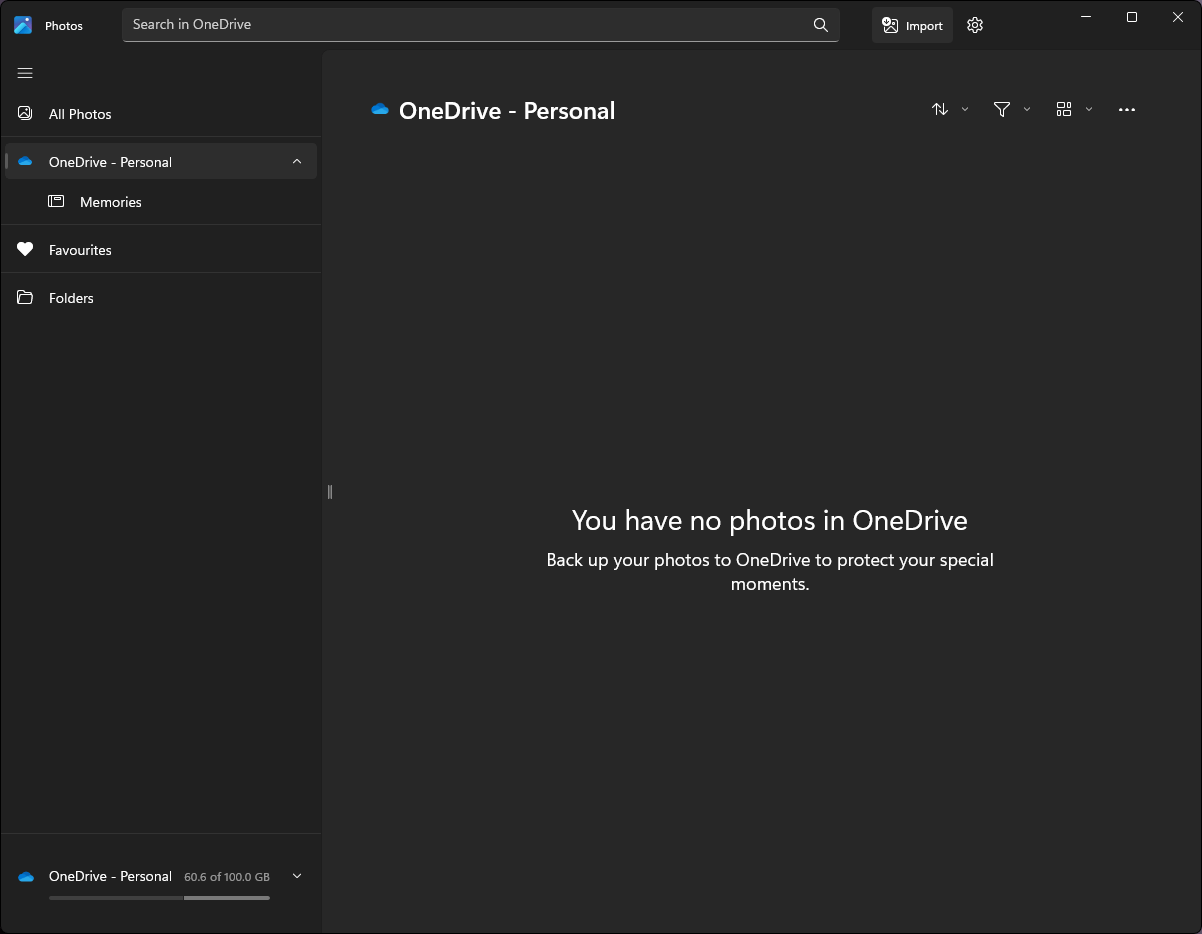
Task: Open Folders in sidebar
Action: [161, 298]
